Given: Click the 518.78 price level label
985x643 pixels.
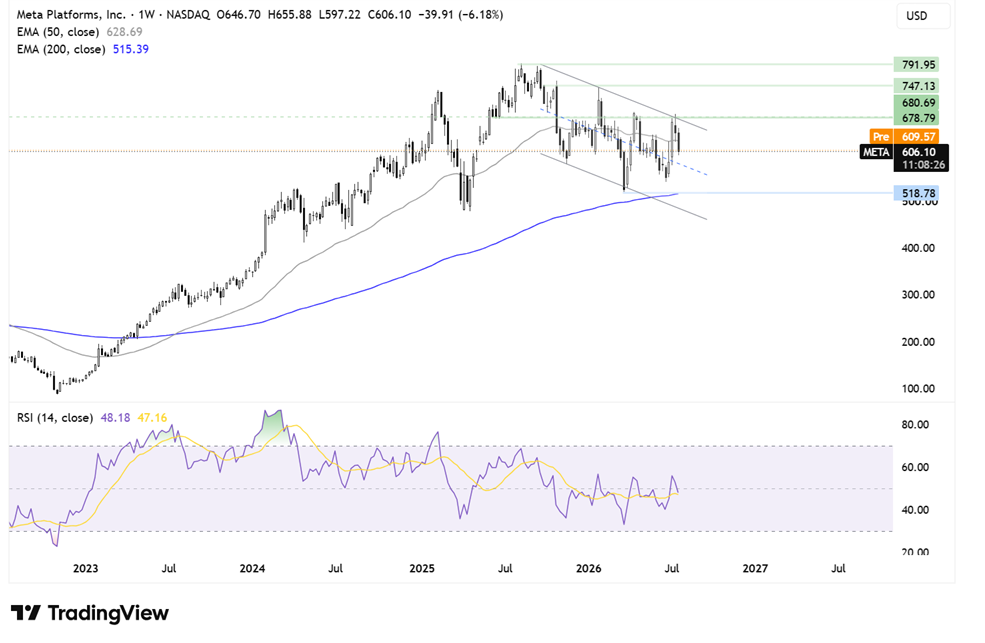Looking at the screenshot, I should click(x=915, y=193).
